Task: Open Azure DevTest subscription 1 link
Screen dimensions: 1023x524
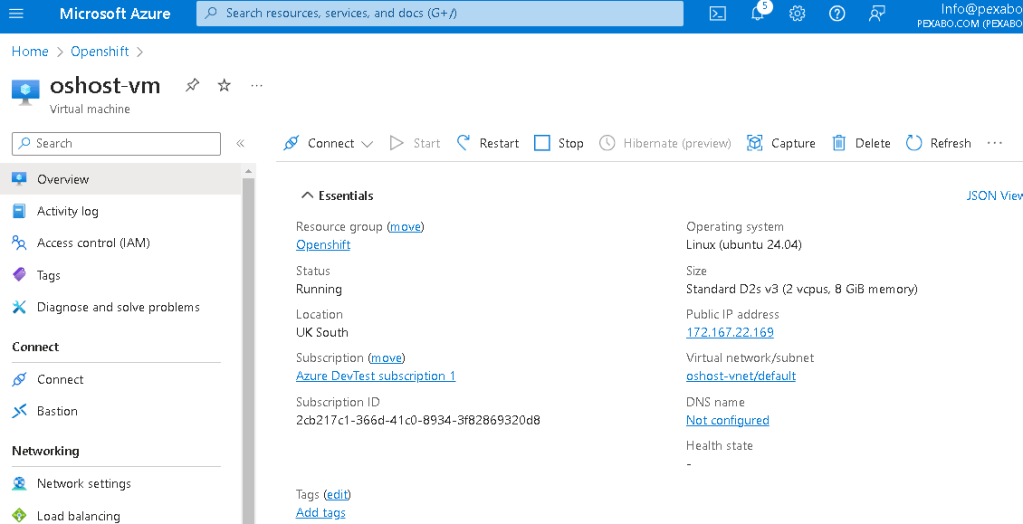Action: click(376, 376)
